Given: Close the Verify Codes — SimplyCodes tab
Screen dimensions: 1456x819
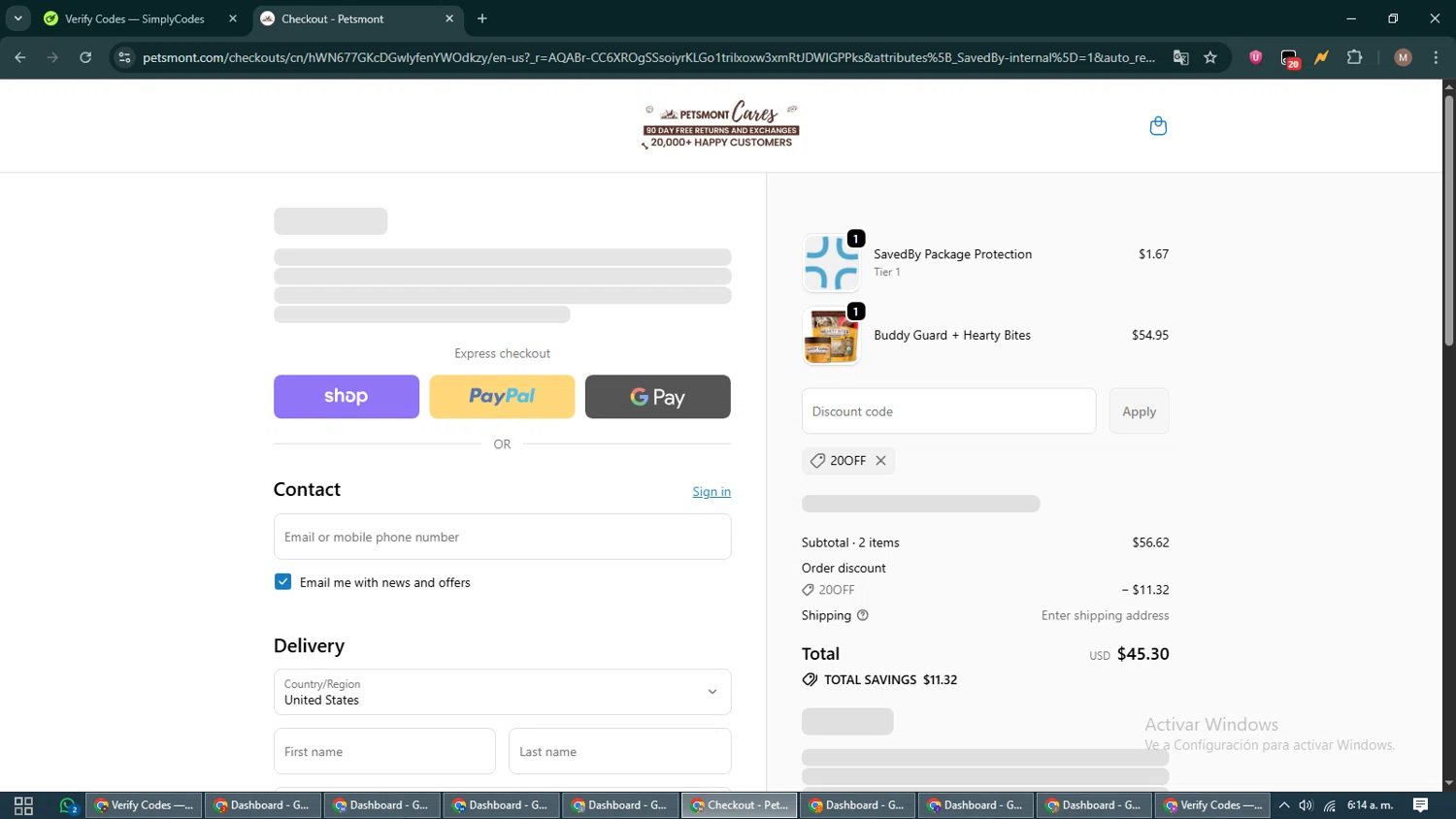Looking at the screenshot, I should click(233, 18).
